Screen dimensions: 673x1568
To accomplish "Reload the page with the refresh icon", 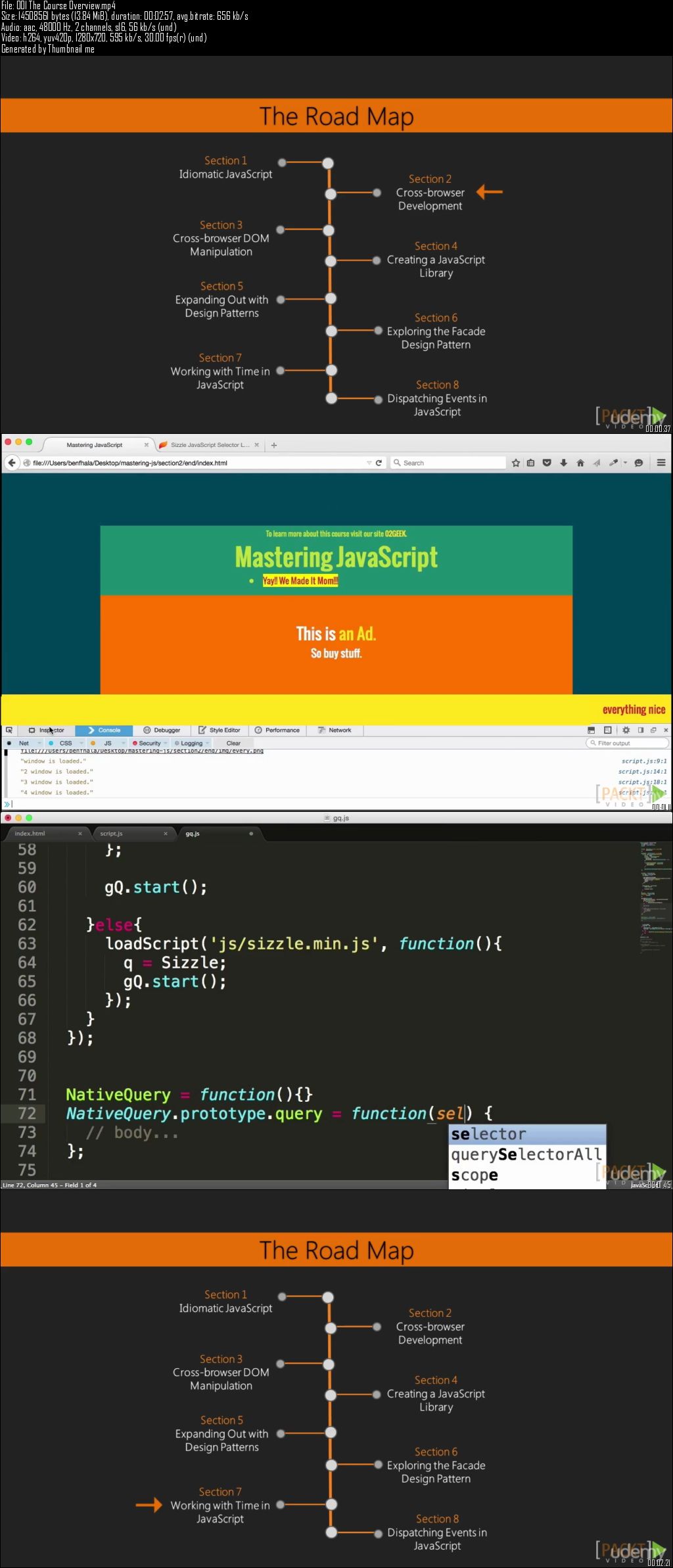I will click(x=379, y=463).
